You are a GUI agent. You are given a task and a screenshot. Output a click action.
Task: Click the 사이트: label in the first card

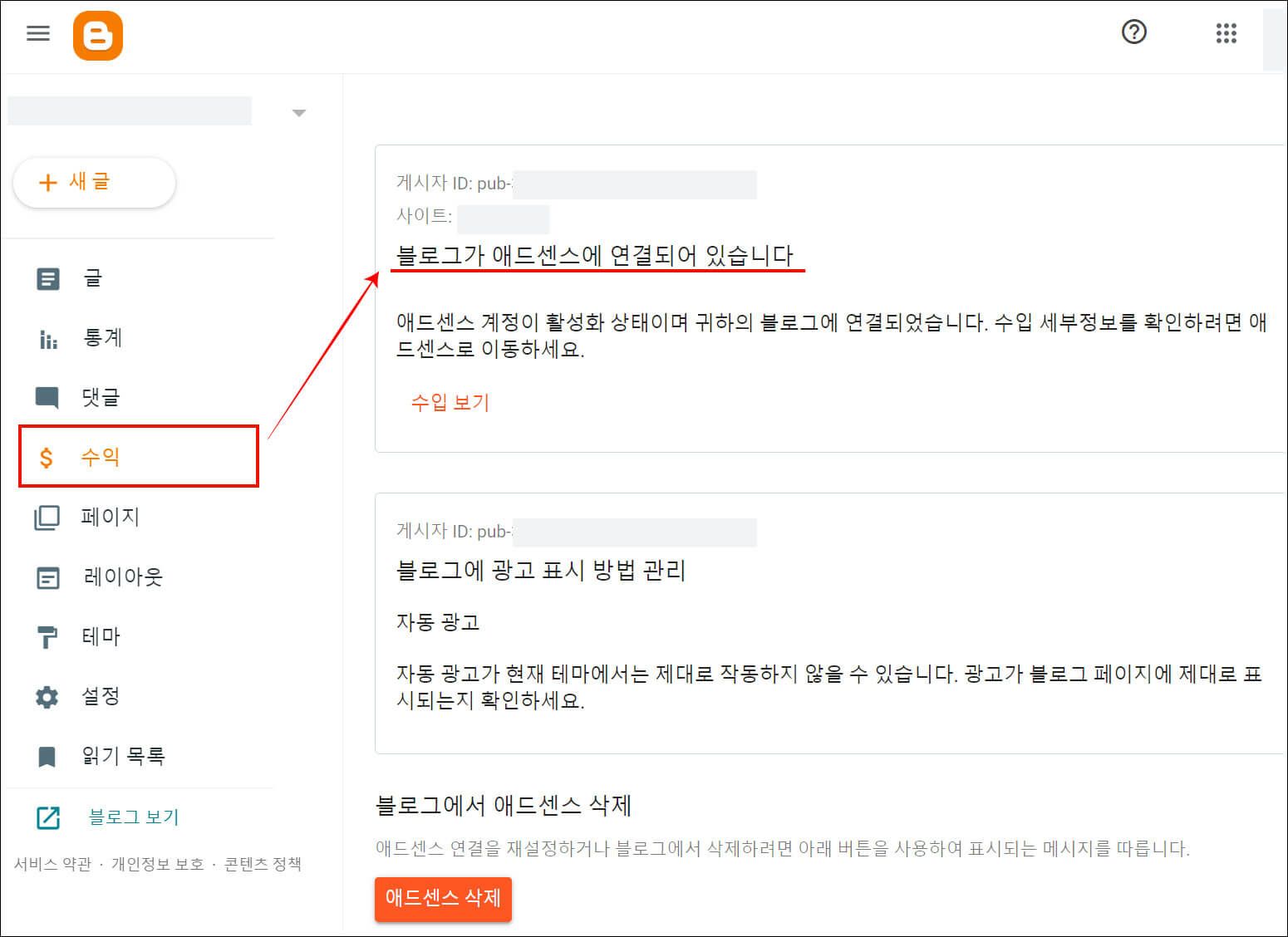tap(425, 216)
